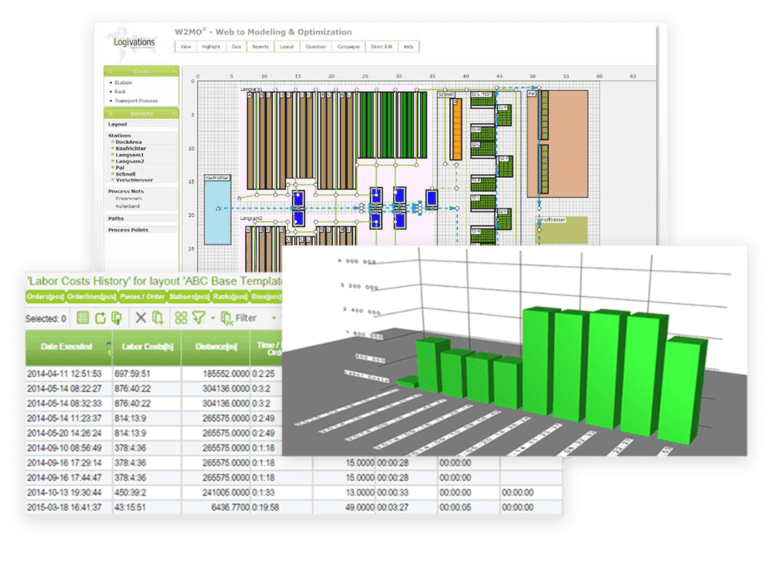Switch to the Orderlines[pcs] tab

[x=93, y=296]
